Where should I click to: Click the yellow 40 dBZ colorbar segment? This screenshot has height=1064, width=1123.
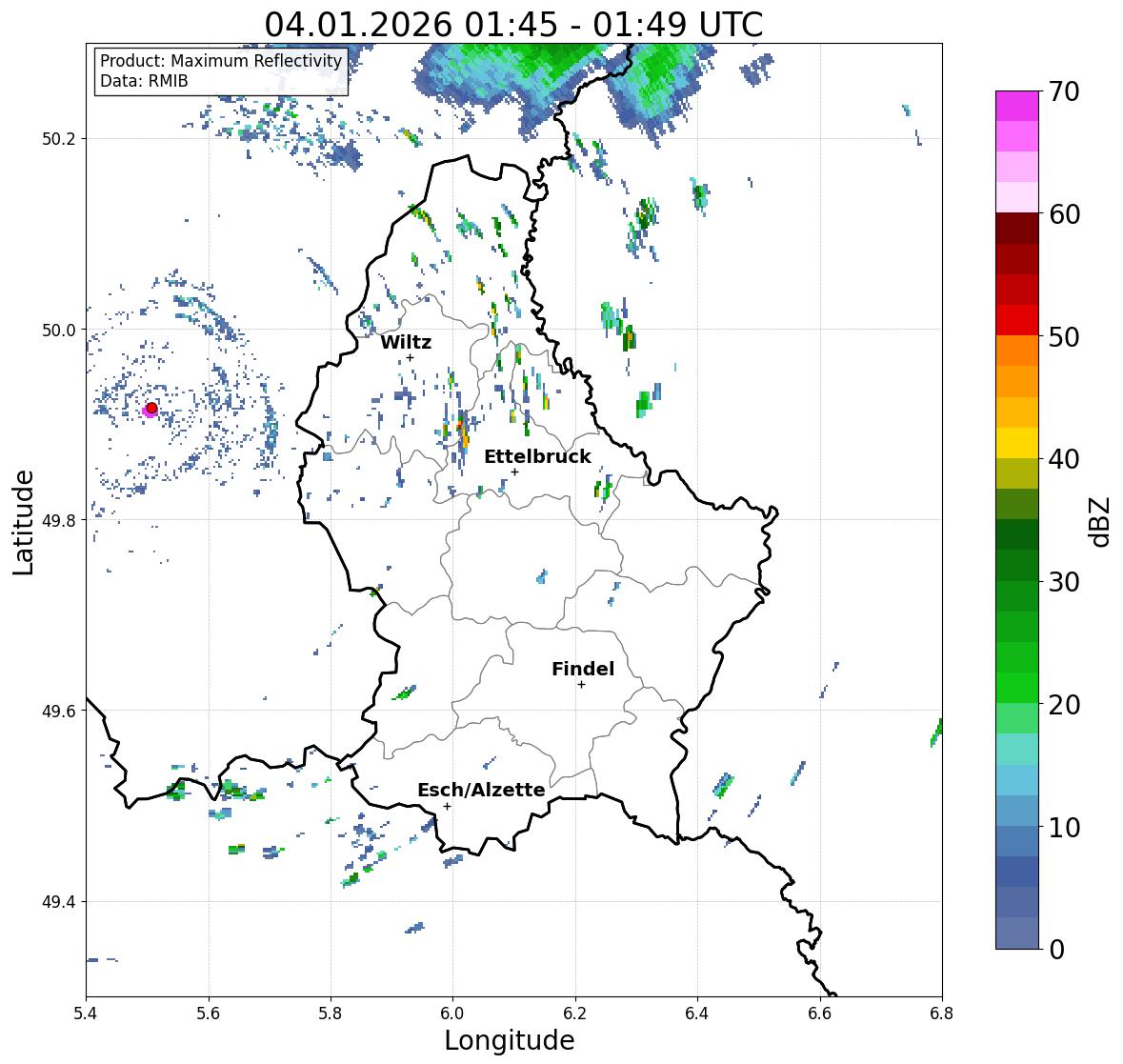click(x=1017, y=443)
